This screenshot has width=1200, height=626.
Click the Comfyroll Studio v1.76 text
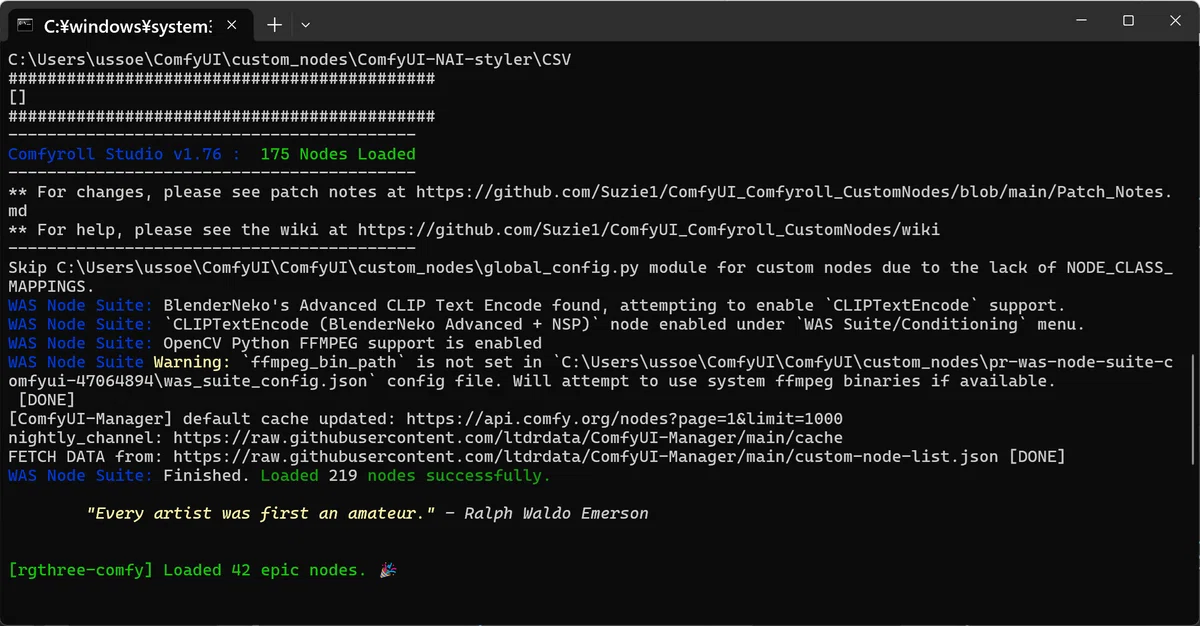114,154
